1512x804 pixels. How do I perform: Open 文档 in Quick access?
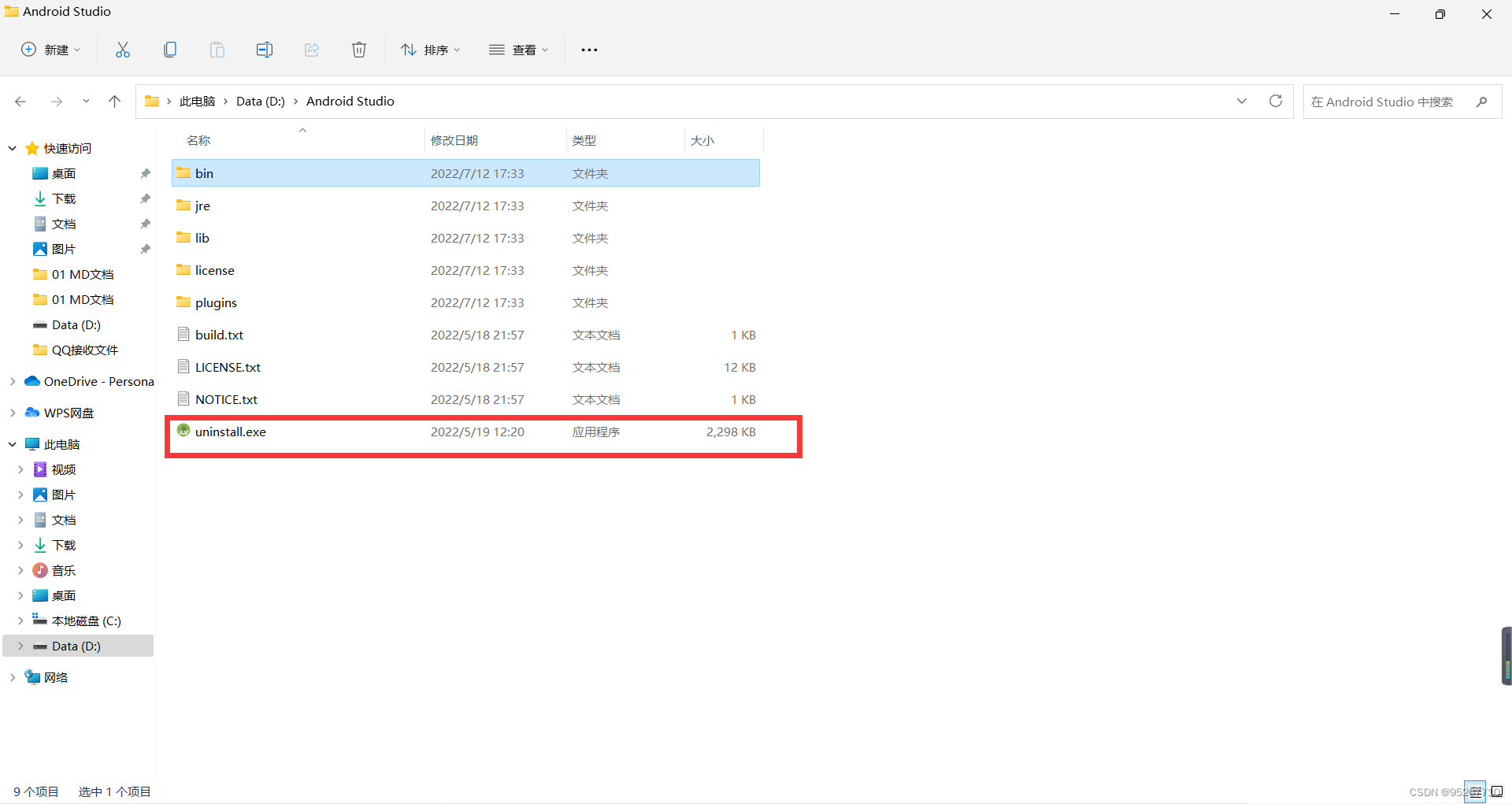(64, 224)
